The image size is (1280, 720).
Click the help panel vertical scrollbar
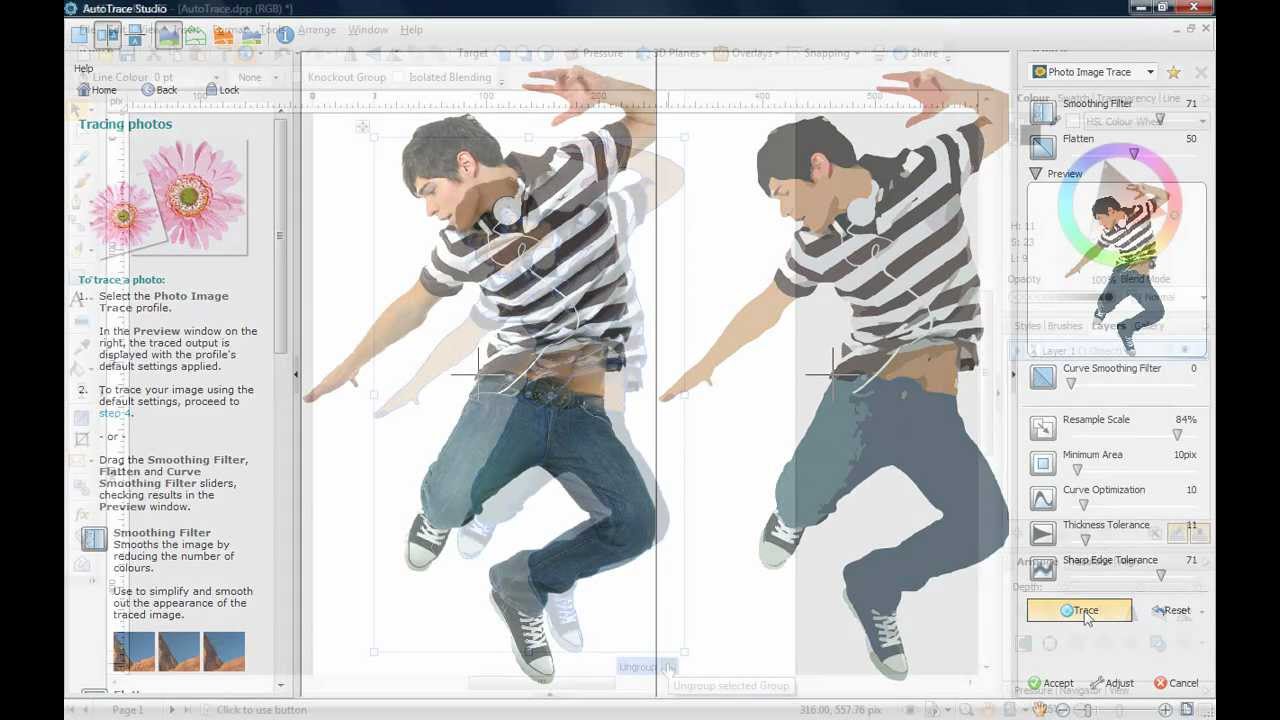280,236
